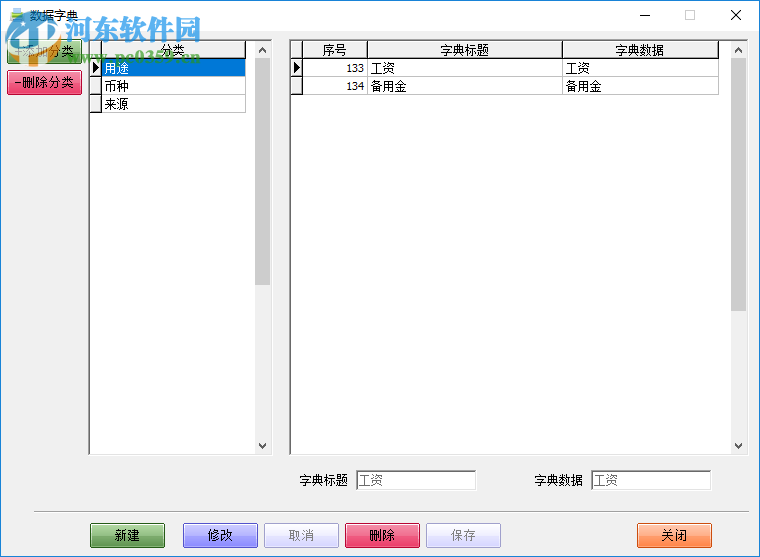Select the cell with number 134
Image resolution: width=760 pixels, height=557 pixels.
click(334, 86)
